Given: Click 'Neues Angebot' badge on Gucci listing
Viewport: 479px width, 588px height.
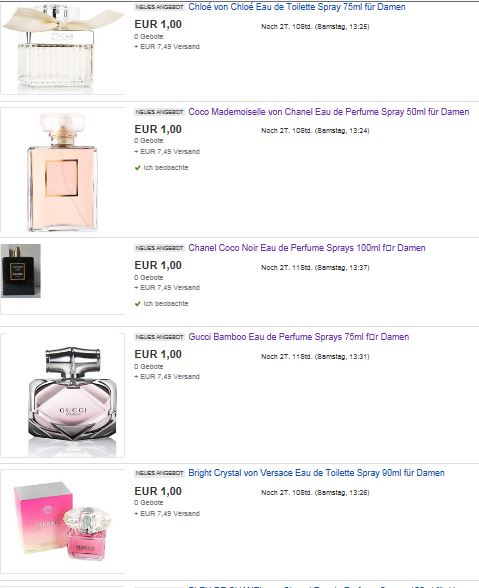Looking at the screenshot, I should 159,337.
